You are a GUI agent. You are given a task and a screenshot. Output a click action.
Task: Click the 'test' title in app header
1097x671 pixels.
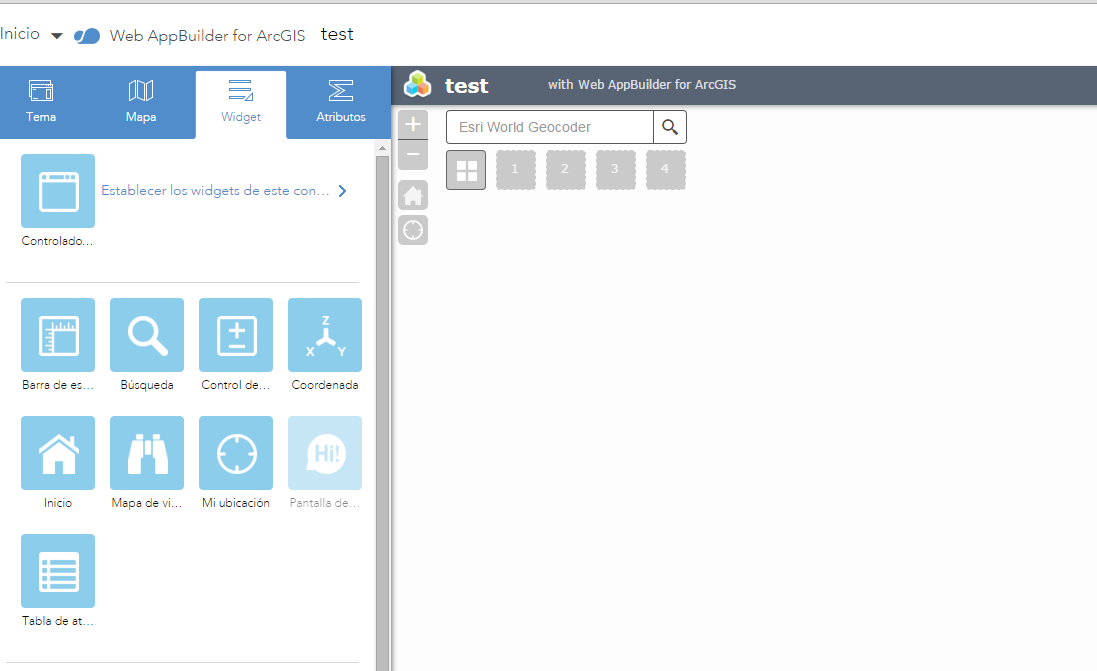(x=467, y=86)
